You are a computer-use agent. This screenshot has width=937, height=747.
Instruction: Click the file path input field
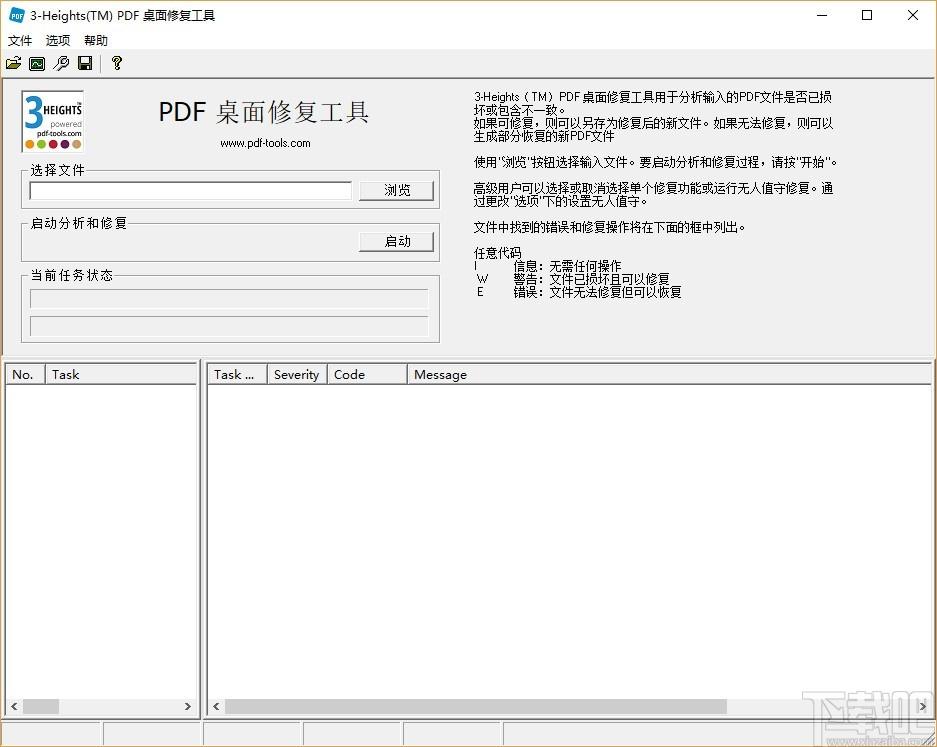click(191, 191)
